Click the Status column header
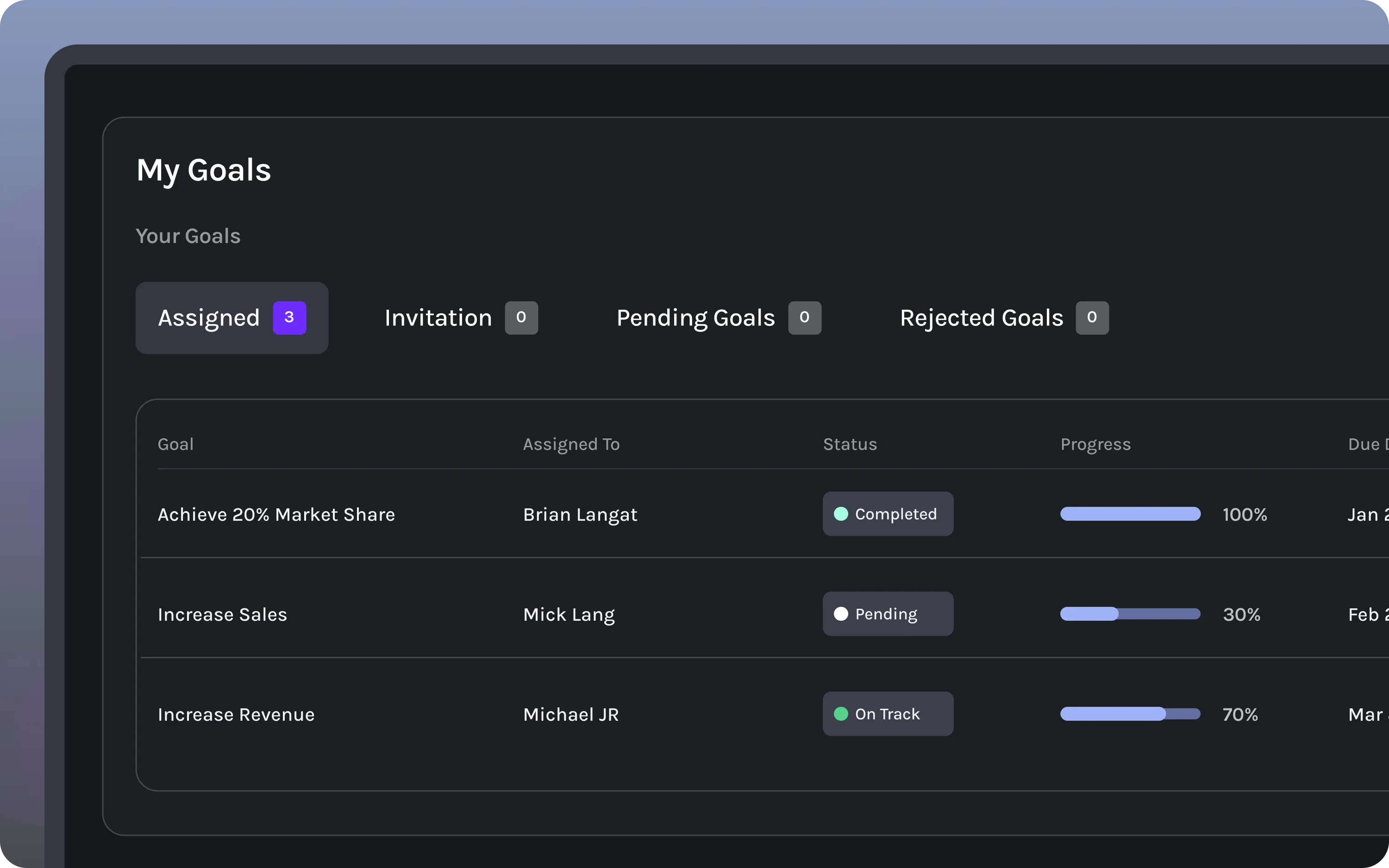Viewport: 1389px width, 868px height. click(850, 444)
